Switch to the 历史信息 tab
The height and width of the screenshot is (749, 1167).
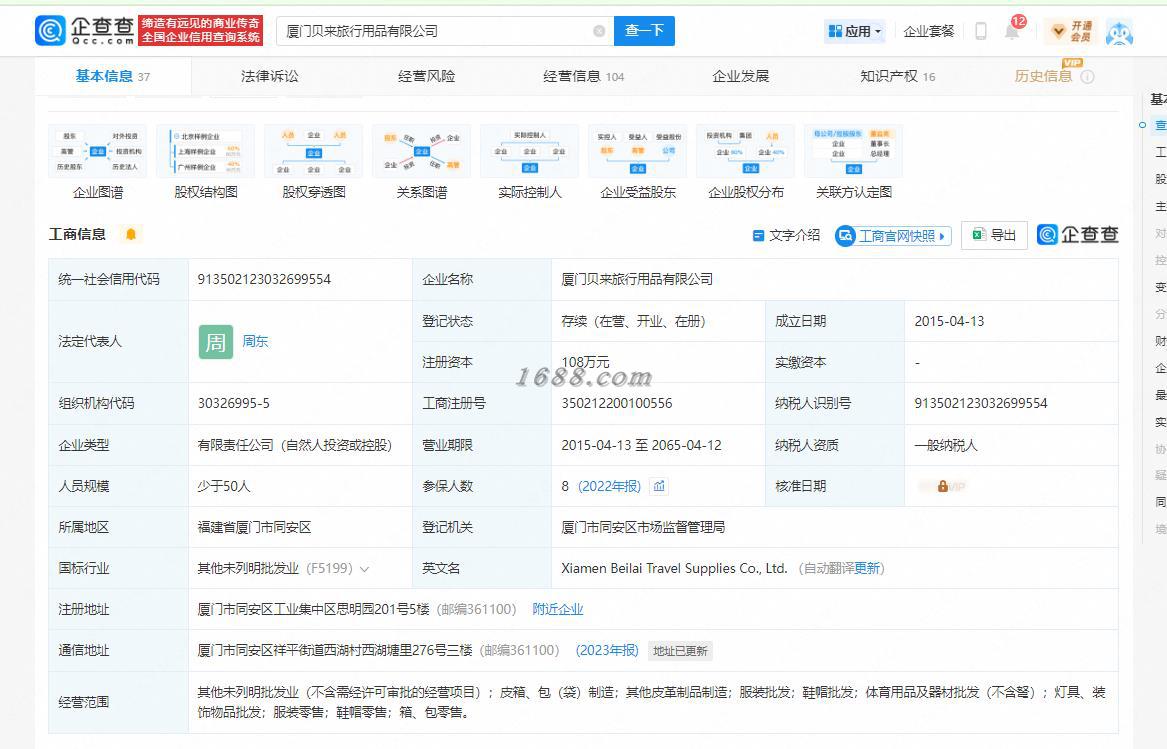point(1043,76)
